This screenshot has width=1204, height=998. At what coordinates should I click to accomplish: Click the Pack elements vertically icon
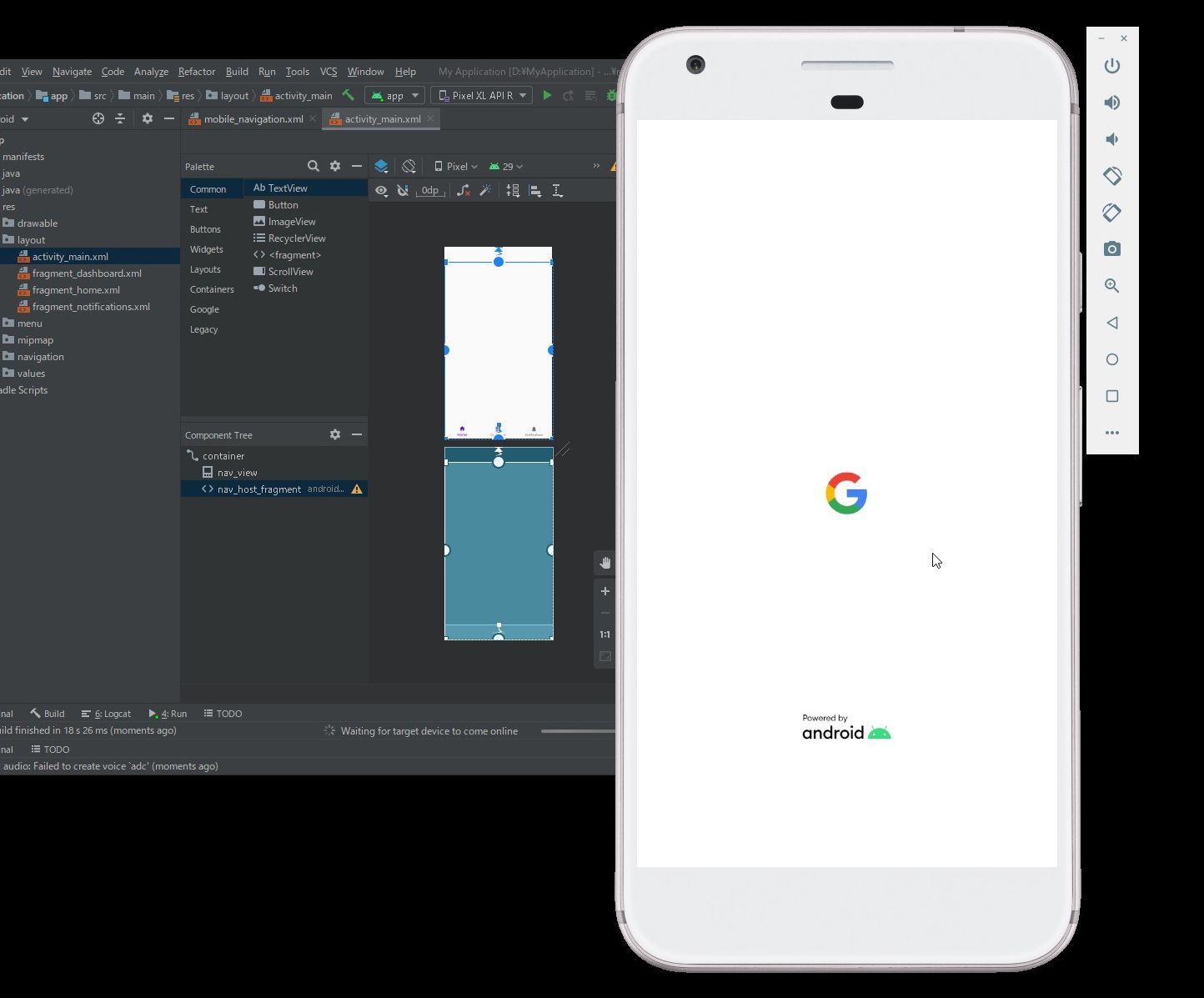tap(513, 190)
